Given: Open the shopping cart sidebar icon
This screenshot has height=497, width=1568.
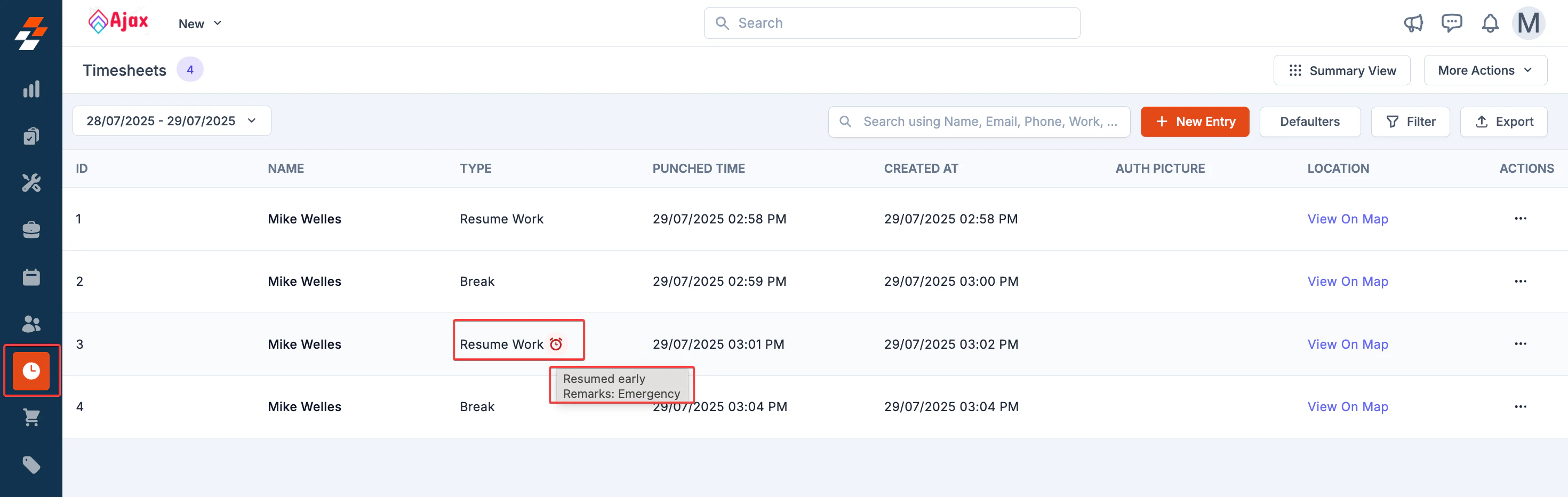Looking at the screenshot, I should coord(31,418).
